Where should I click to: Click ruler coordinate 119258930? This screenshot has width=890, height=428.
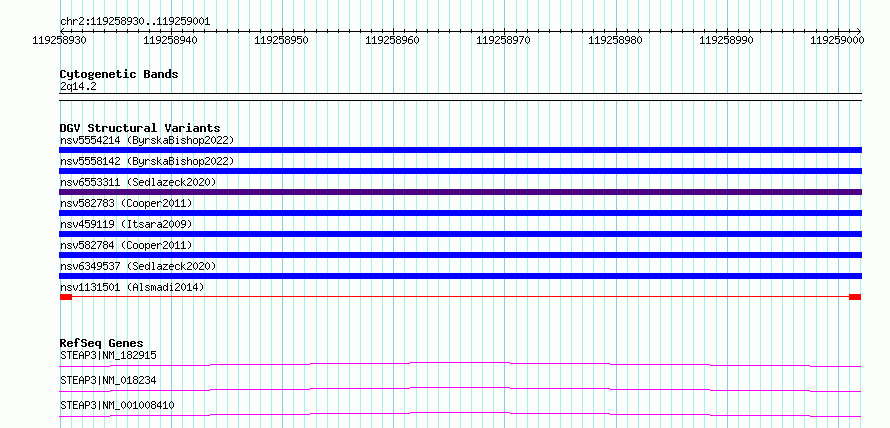click(x=60, y=40)
